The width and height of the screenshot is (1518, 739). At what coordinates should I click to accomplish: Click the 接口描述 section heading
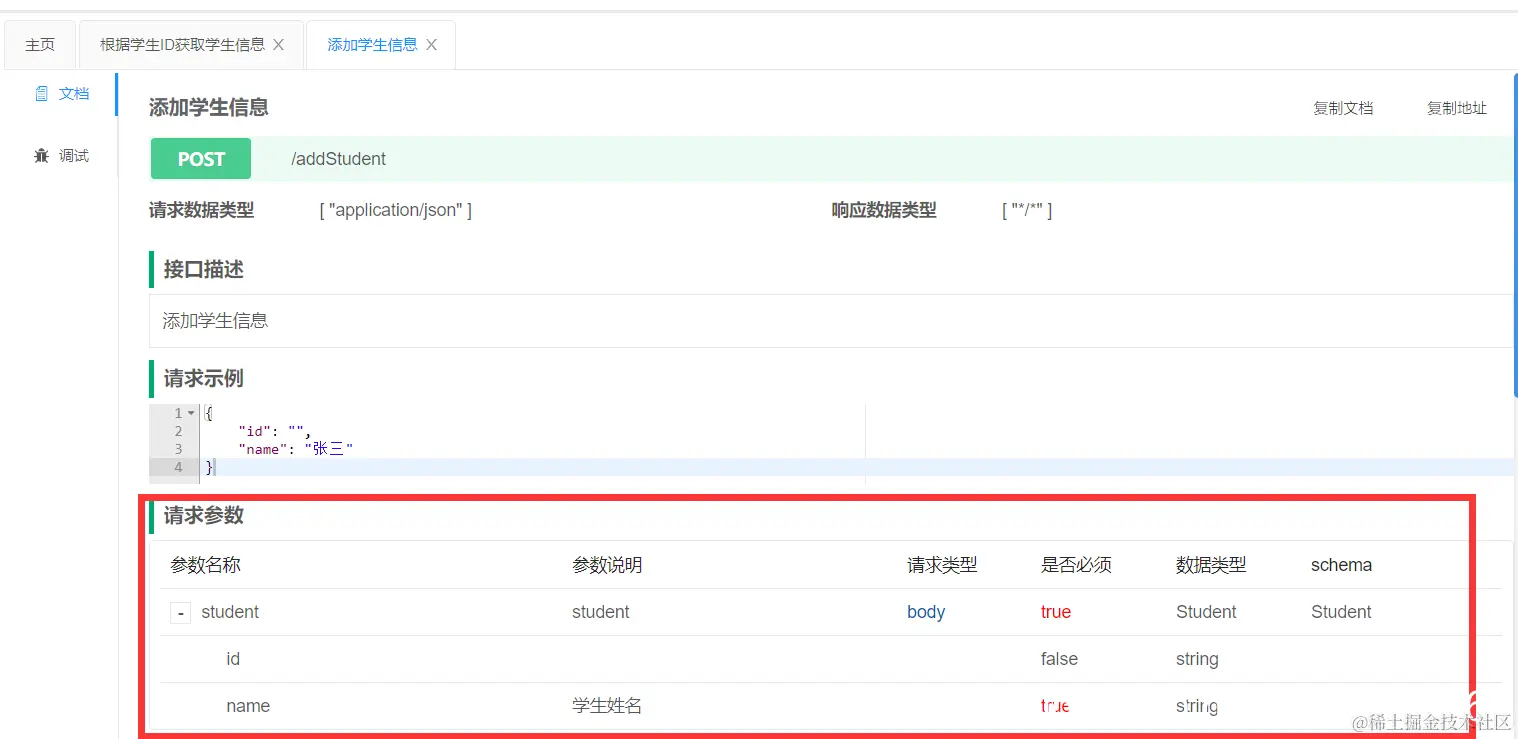(204, 270)
